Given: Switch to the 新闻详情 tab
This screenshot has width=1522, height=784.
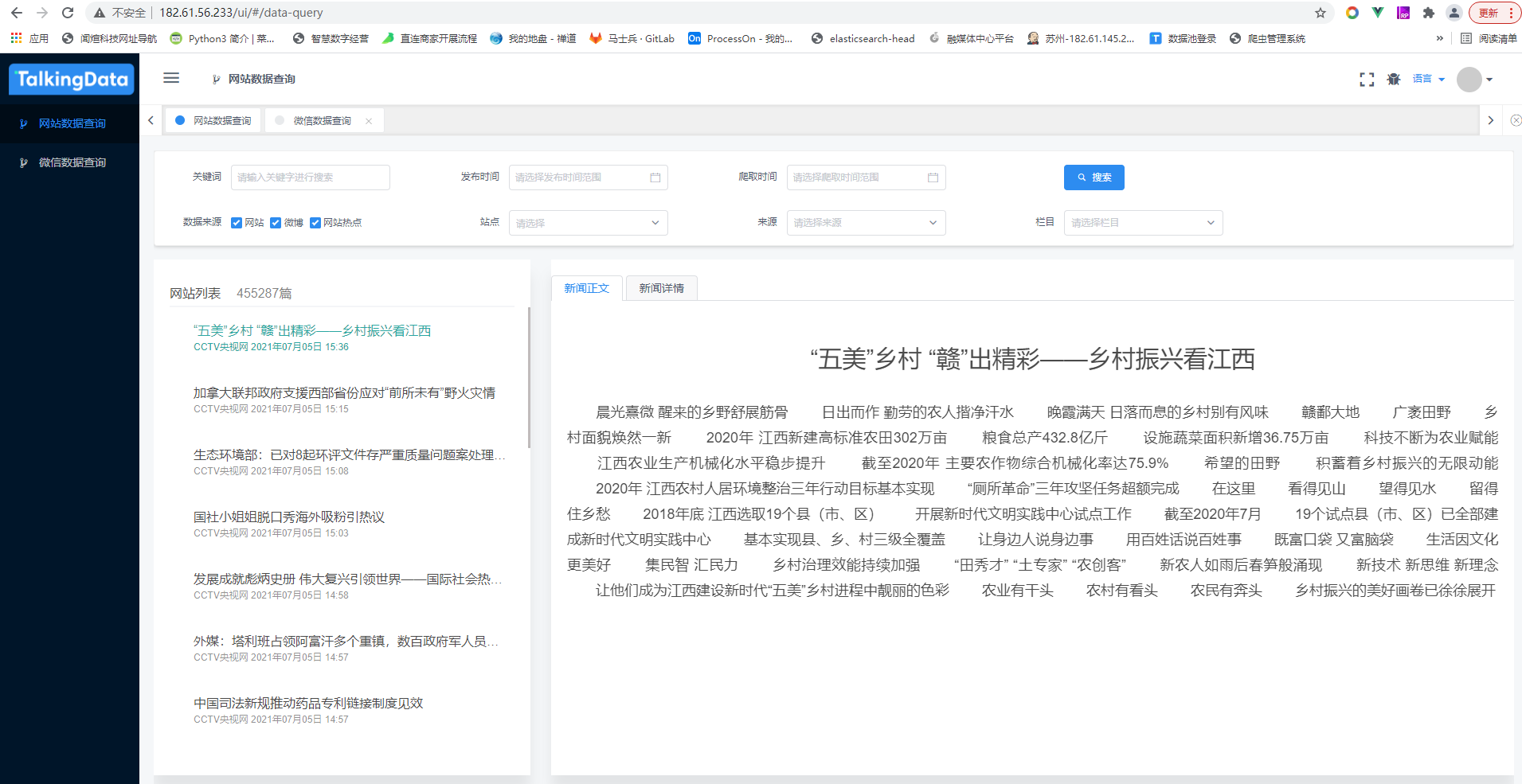Looking at the screenshot, I should (x=662, y=288).
